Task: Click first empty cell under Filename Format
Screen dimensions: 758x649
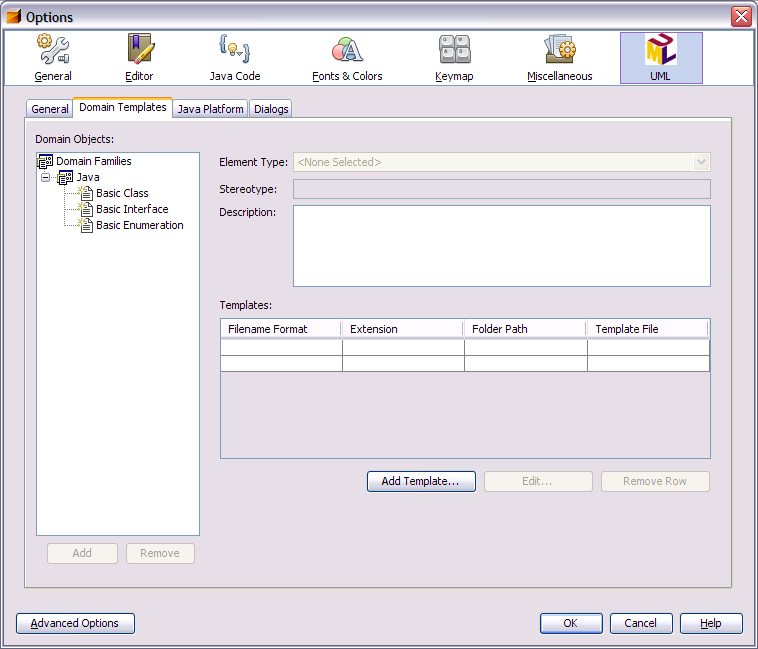Action: [x=281, y=347]
